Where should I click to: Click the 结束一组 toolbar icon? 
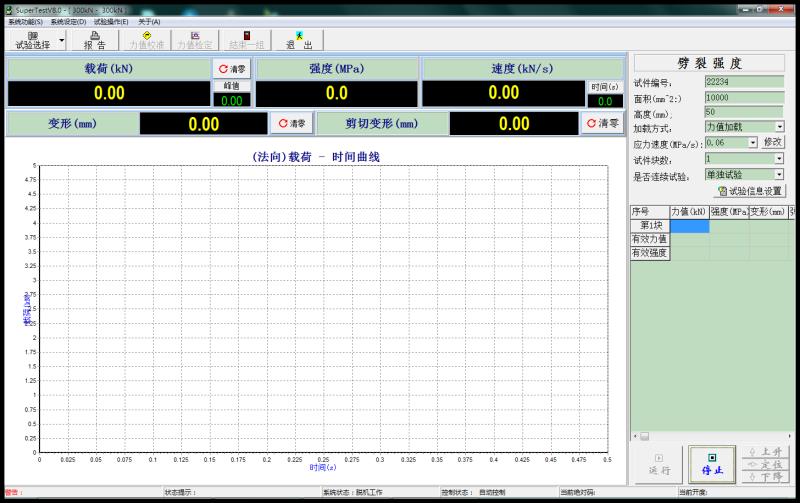coord(246,40)
